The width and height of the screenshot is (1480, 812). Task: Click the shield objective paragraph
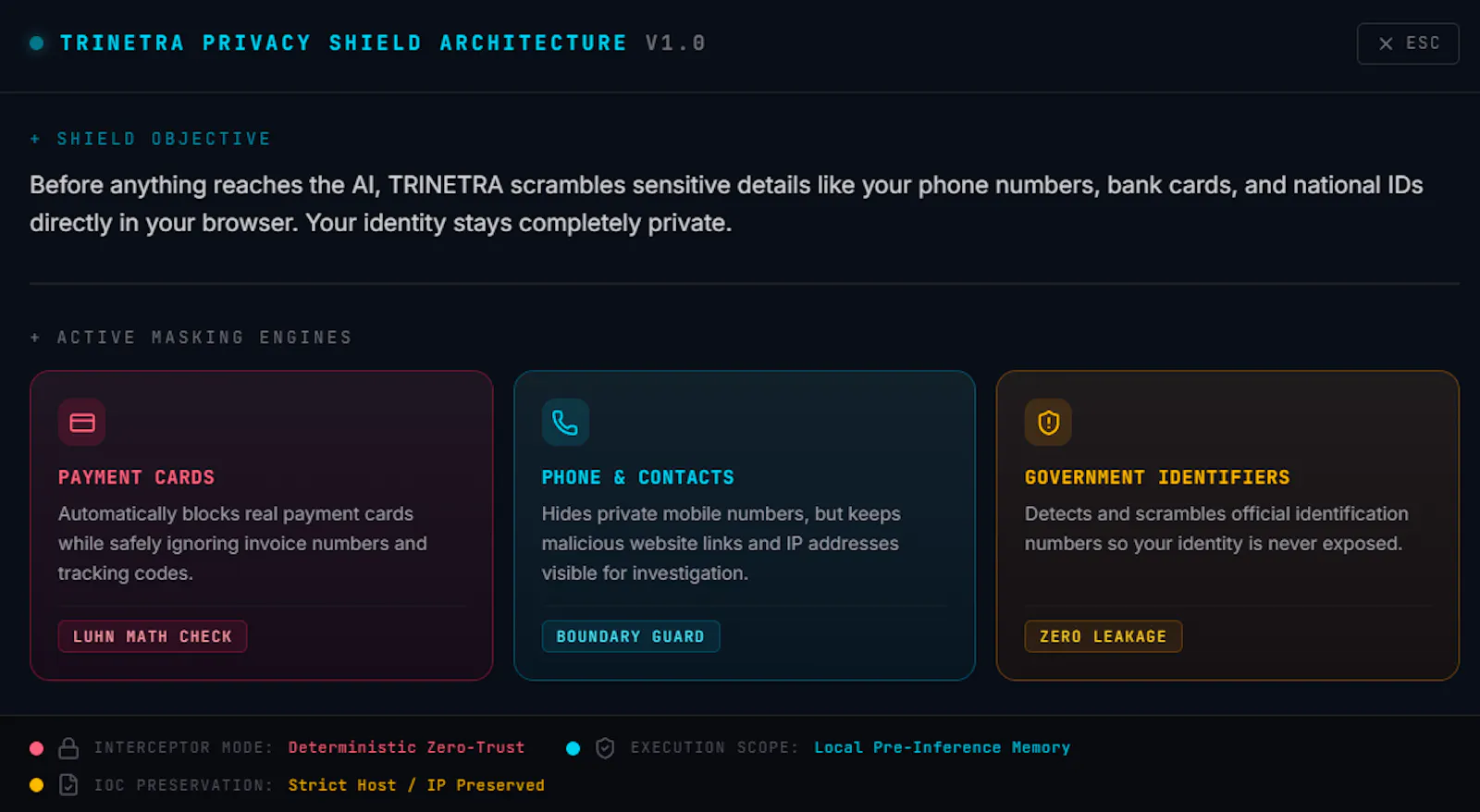pyautogui.click(x=726, y=204)
